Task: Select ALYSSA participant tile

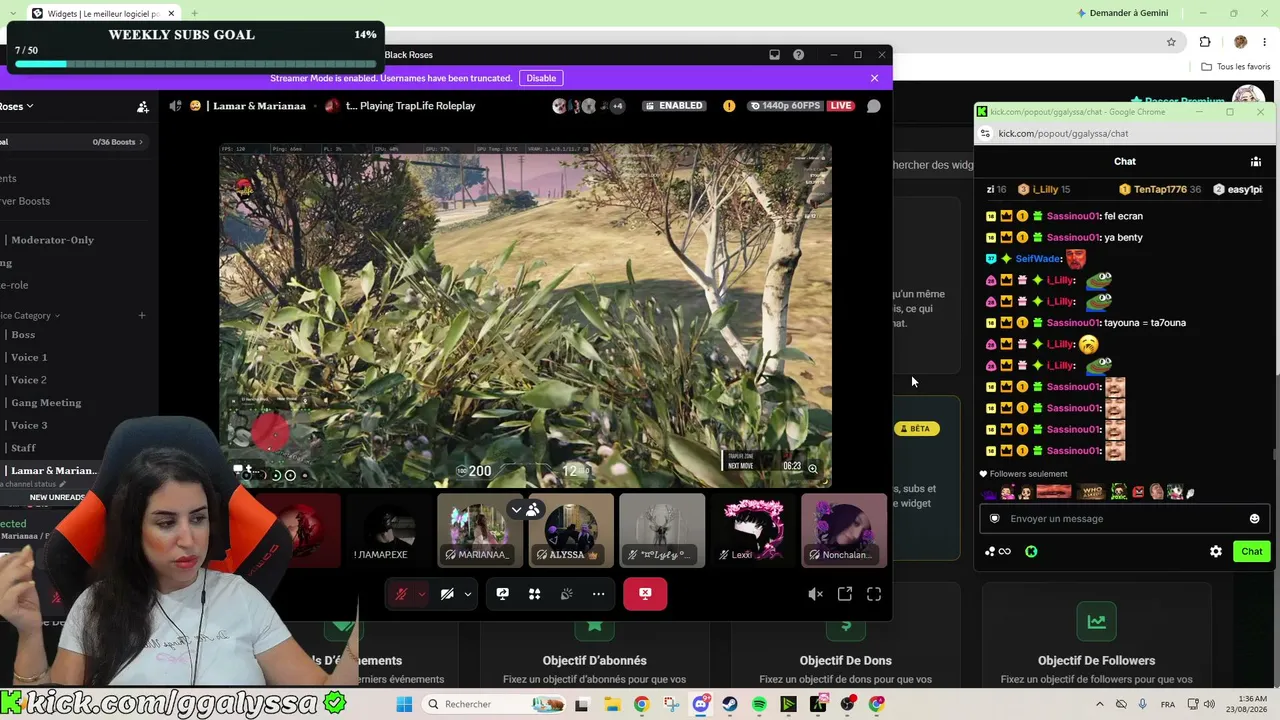Action: (571, 530)
